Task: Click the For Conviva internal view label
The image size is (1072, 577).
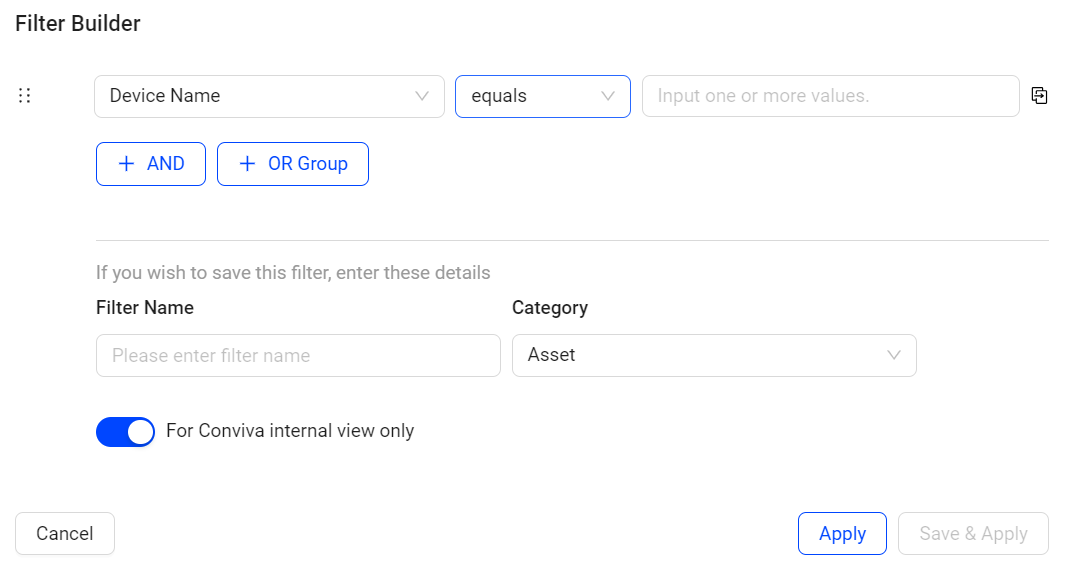Action: 290,431
